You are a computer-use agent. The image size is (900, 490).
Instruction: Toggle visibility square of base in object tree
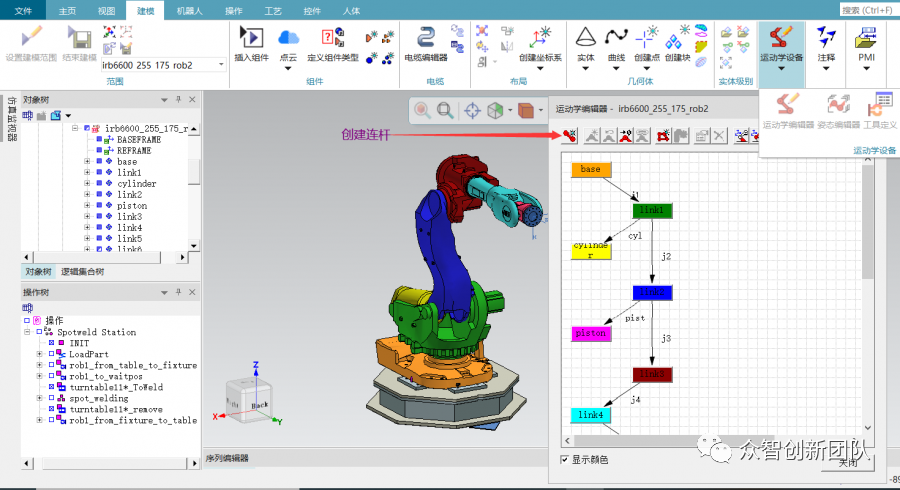99,161
